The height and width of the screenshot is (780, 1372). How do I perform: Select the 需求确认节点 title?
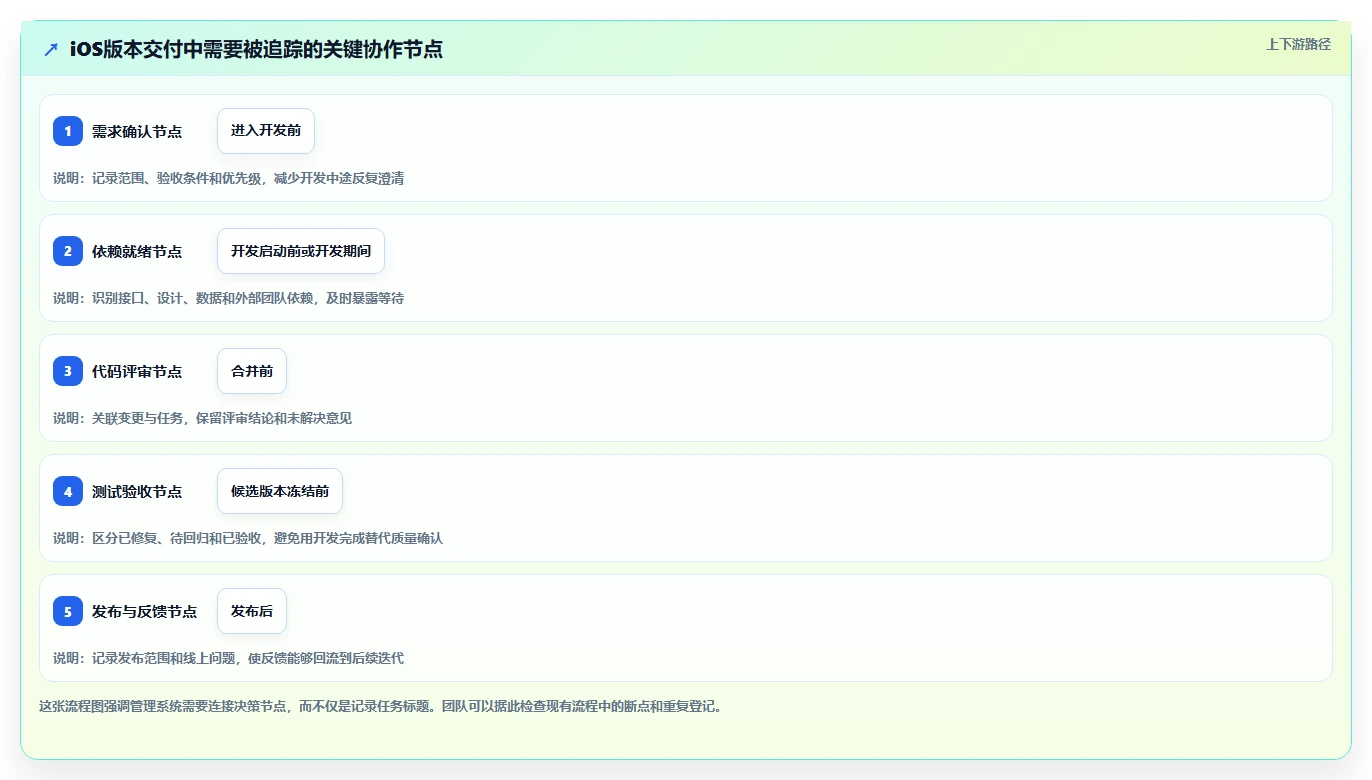[137, 131]
